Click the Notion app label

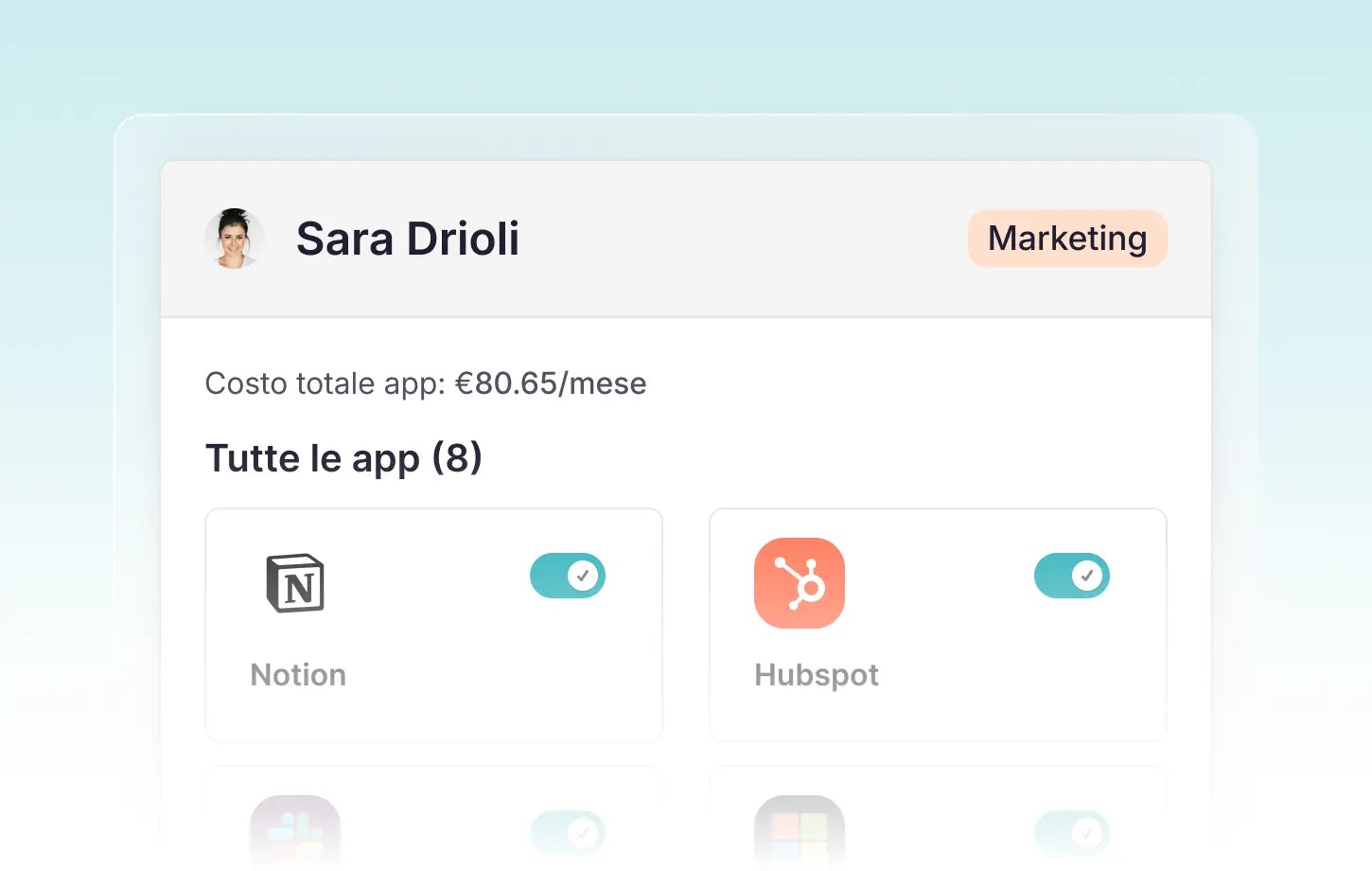[298, 675]
